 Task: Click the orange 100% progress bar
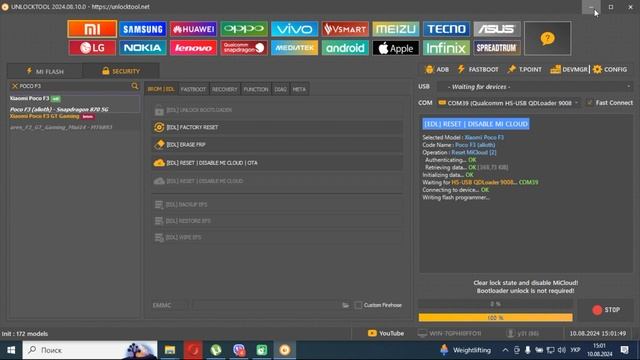pos(496,318)
